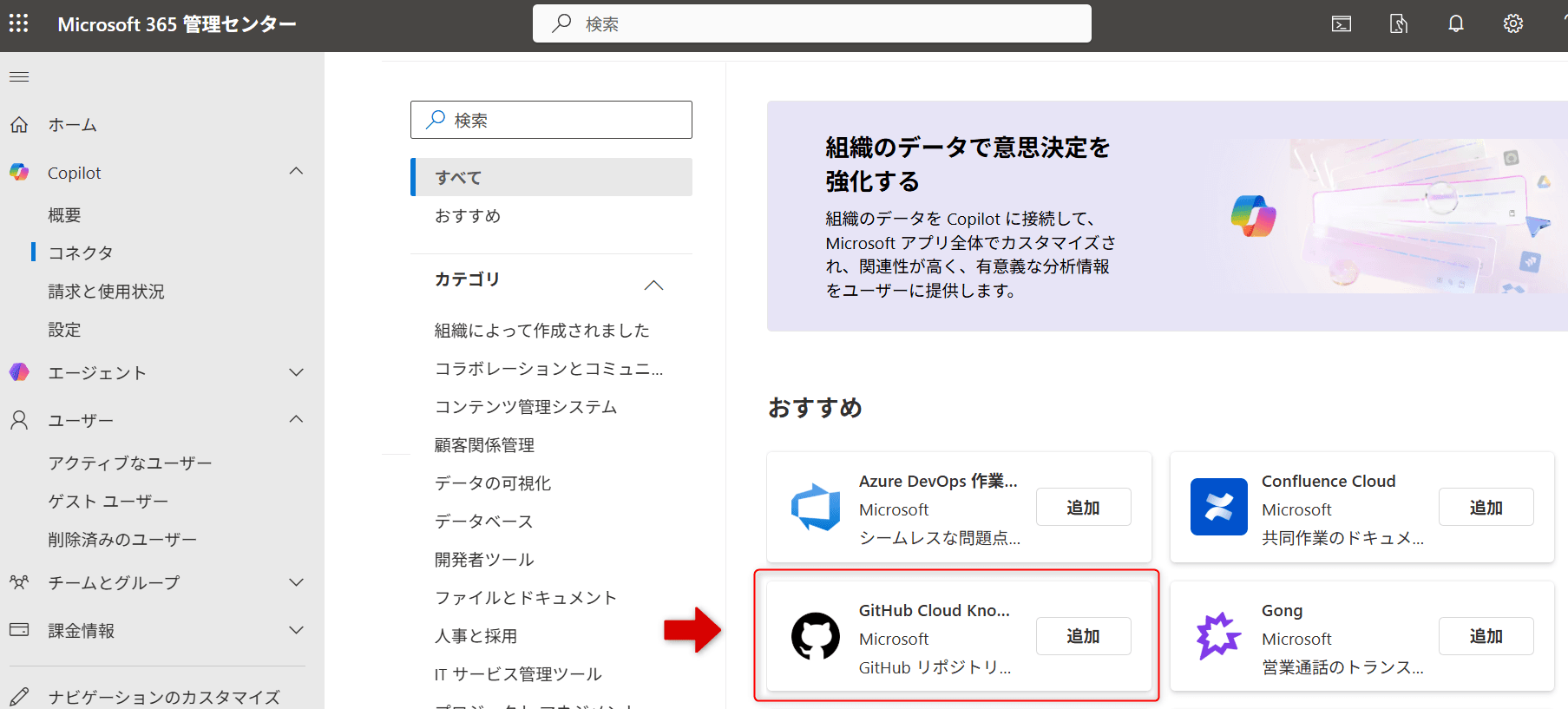Viewport: 1568px width, 709px height.
Task: Click the GitHub octocat logo
Action: [816, 636]
